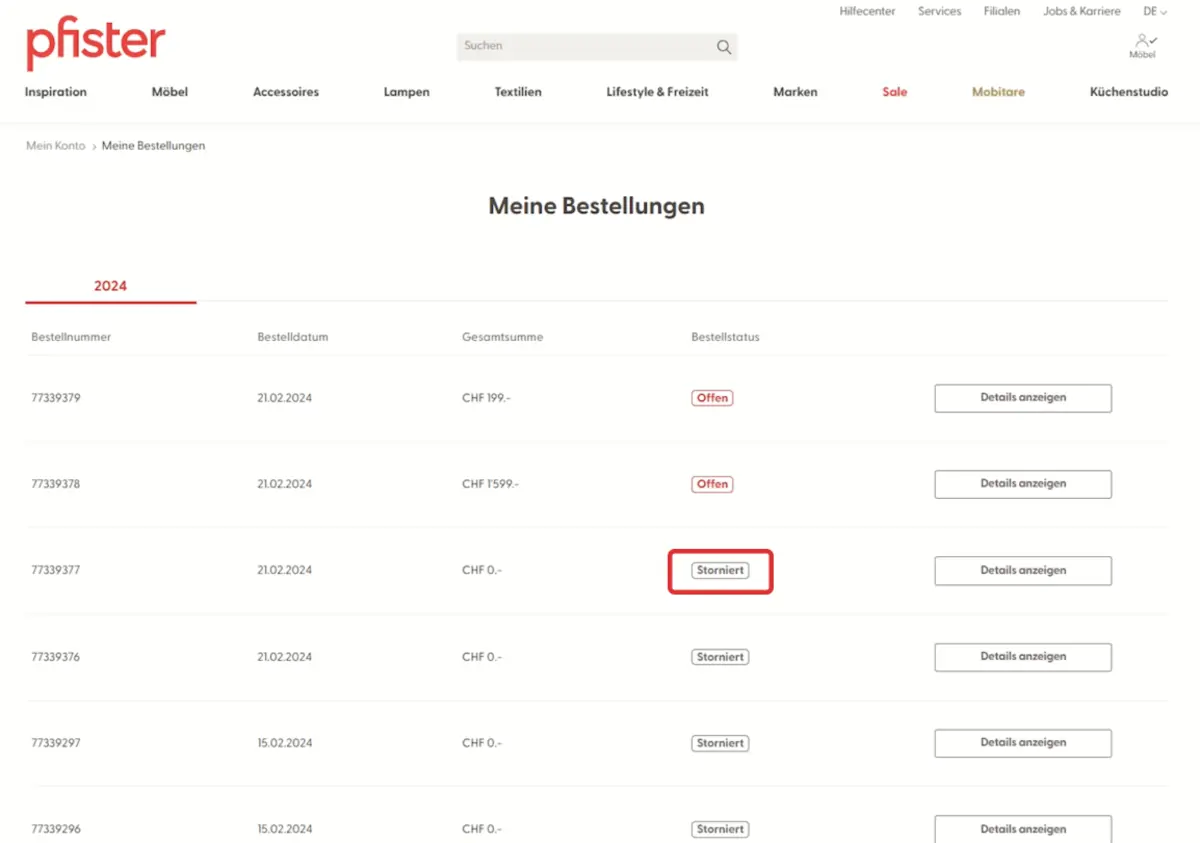Expand the DE language dropdown
The height and width of the screenshot is (843, 1200).
(1155, 11)
